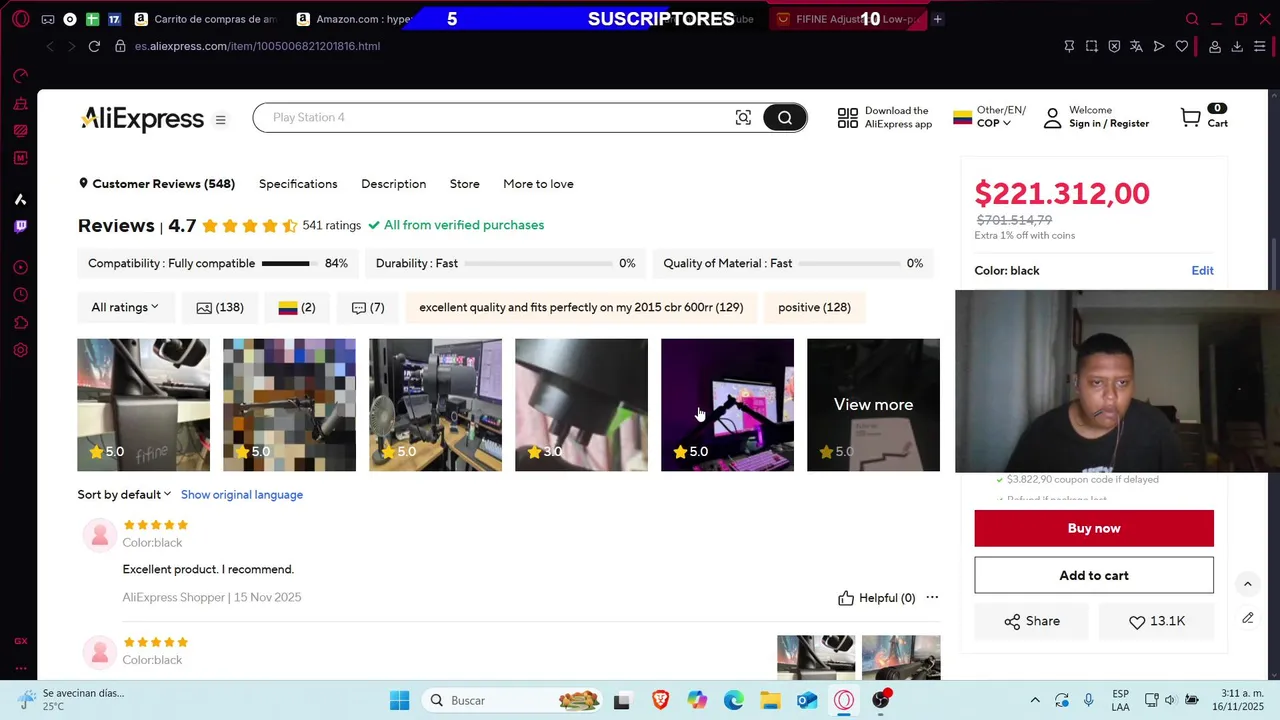
Task: Click Share button
Action: tap(1032, 621)
